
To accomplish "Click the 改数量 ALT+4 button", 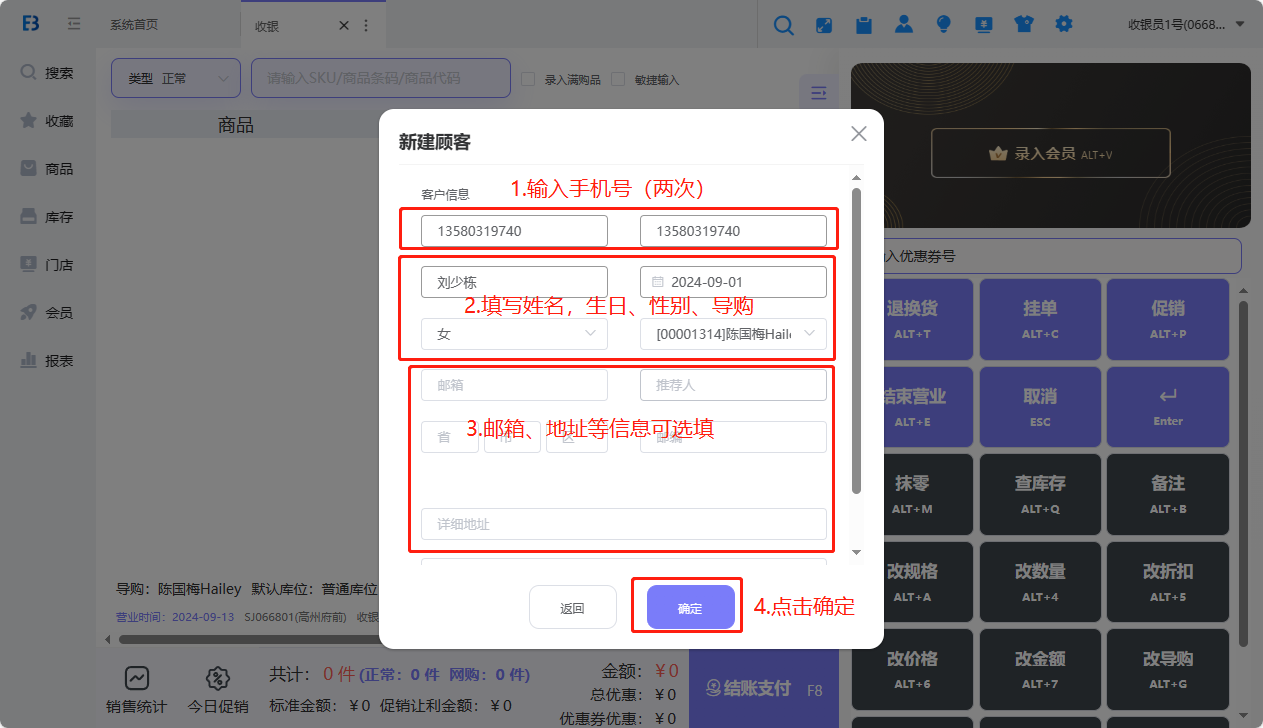I will [1040, 582].
